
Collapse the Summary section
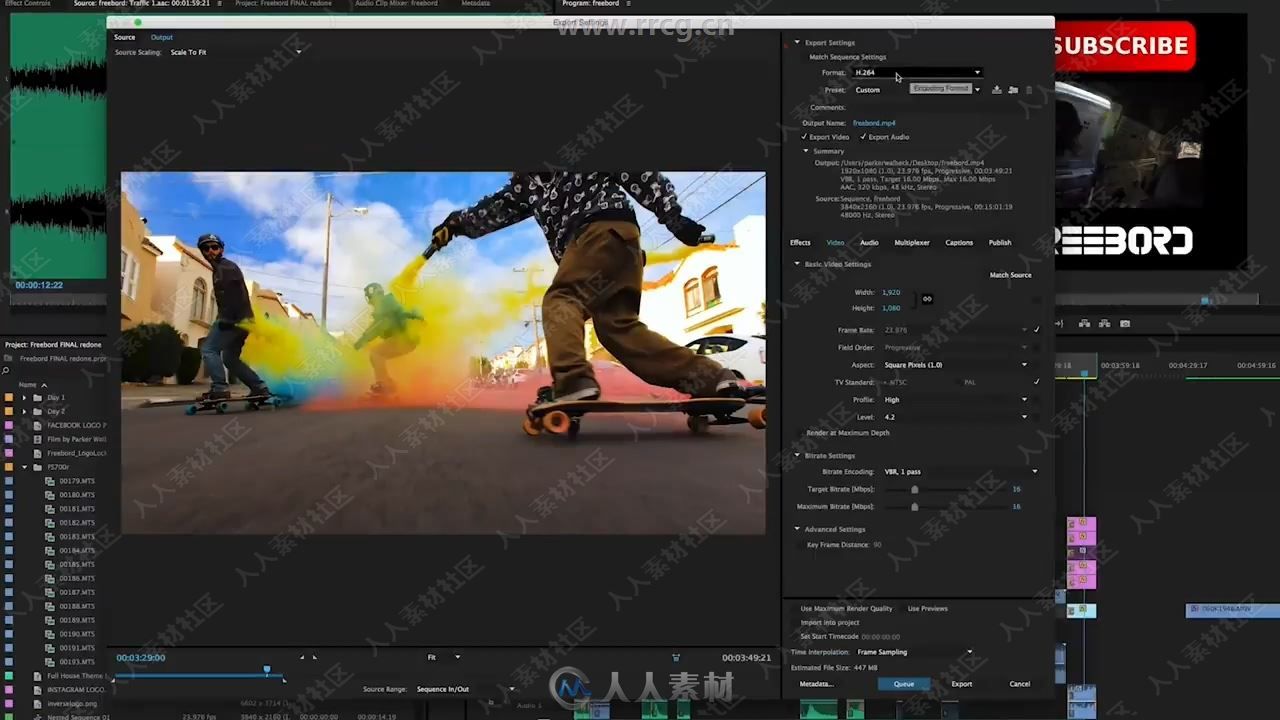point(805,151)
